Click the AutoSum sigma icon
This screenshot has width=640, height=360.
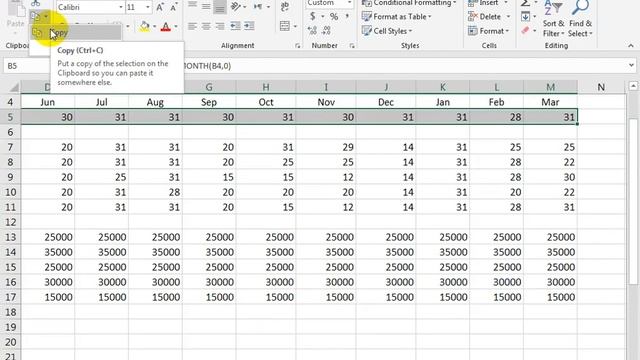(x=525, y=3)
